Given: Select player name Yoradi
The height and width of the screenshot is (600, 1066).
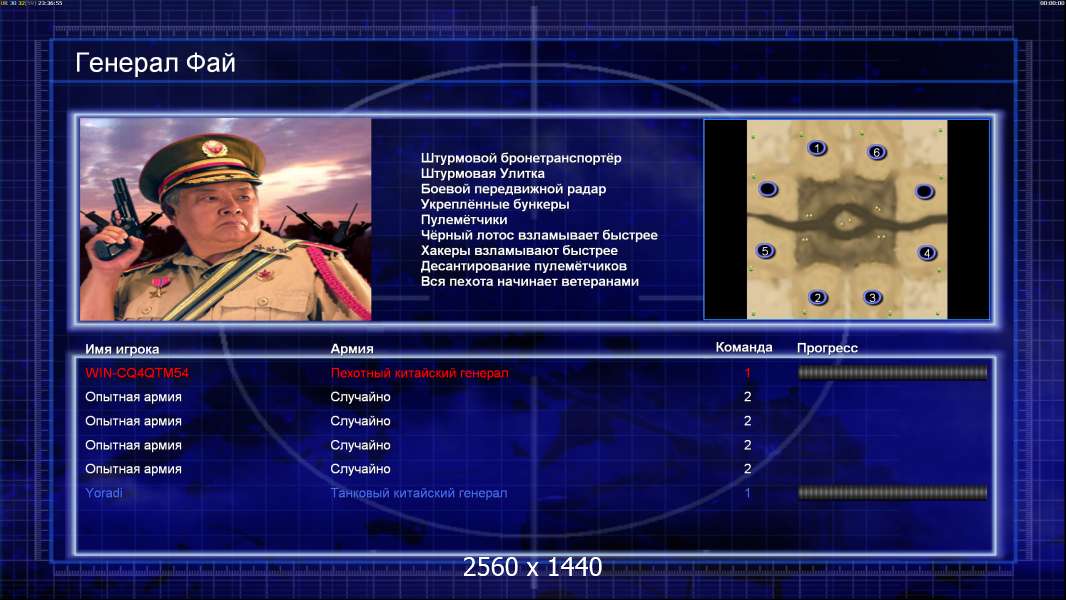Looking at the screenshot, I should pyautogui.click(x=104, y=493).
